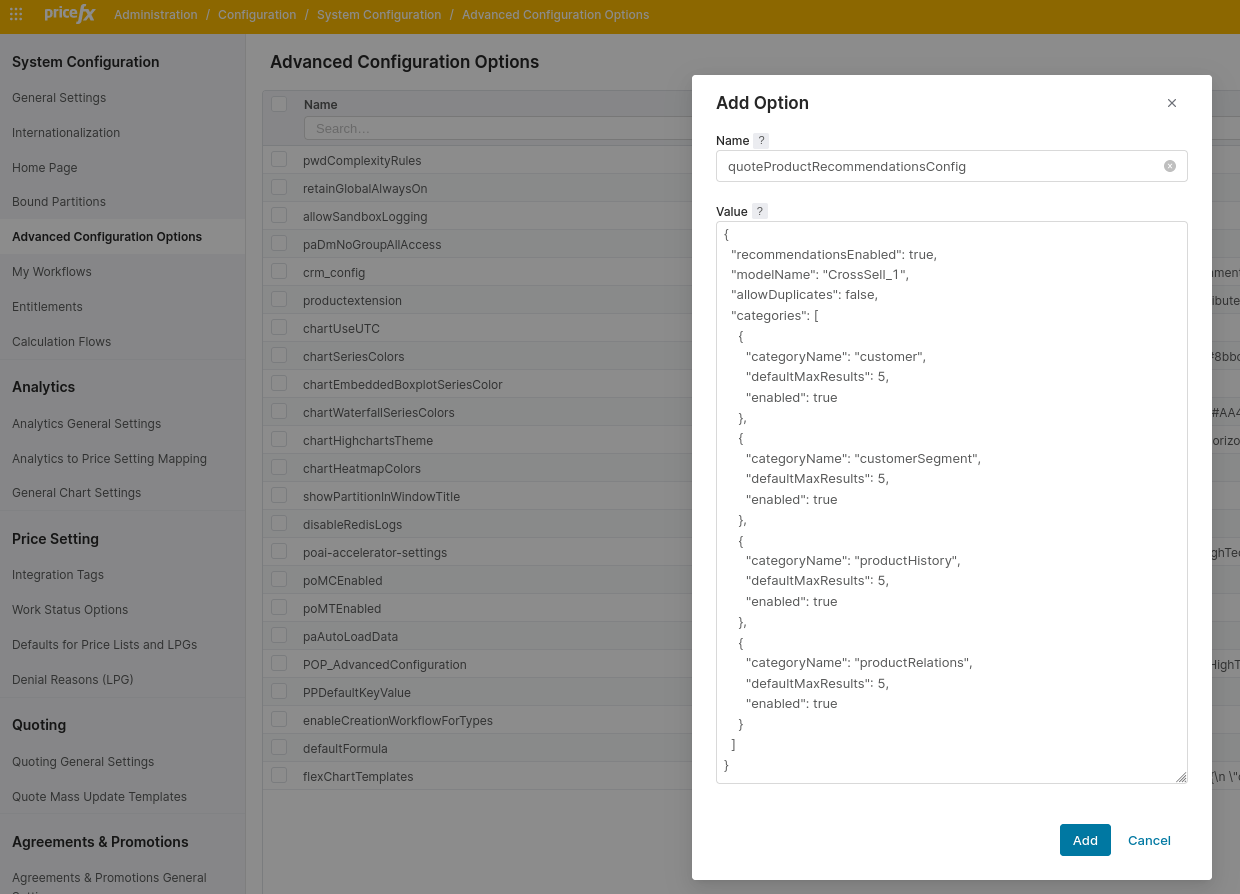Open General Settings in sidebar
The image size is (1240, 894).
[x=59, y=98]
